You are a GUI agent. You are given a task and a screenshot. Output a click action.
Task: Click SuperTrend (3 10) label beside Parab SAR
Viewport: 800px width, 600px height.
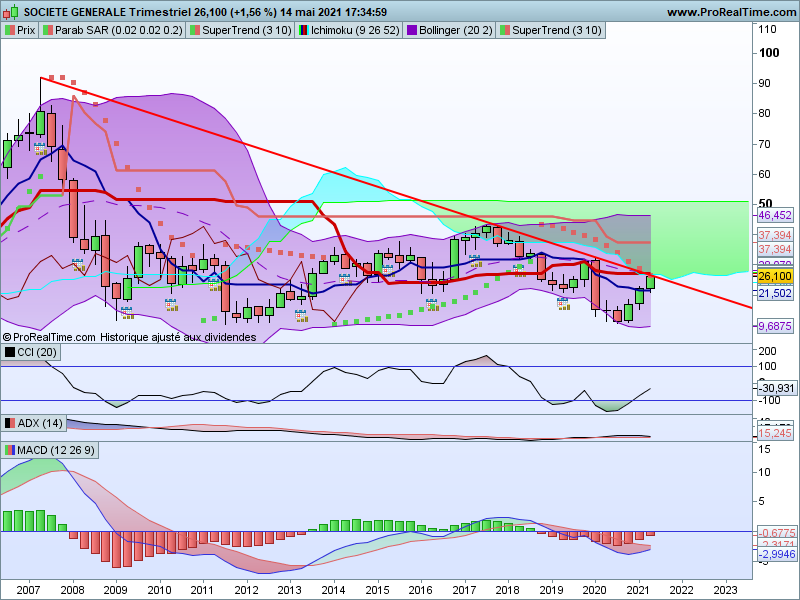point(240,30)
